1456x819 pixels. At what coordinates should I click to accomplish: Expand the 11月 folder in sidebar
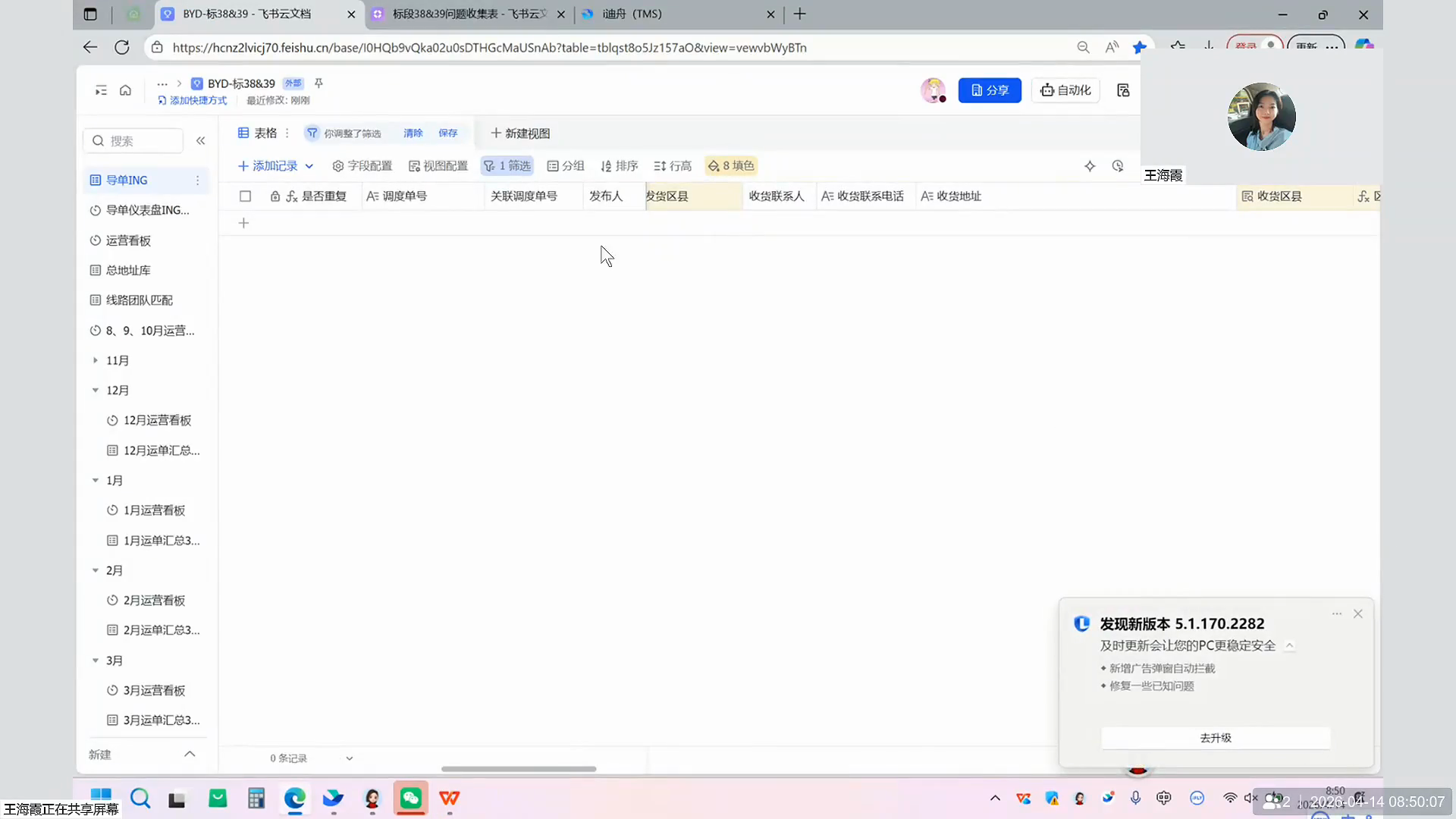(96, 360)
